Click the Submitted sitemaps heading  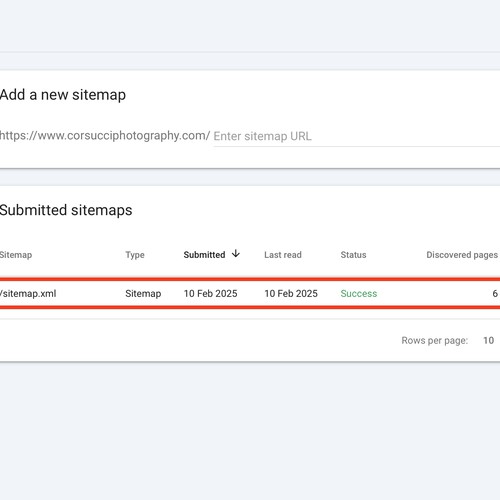(x=66, y=210)
